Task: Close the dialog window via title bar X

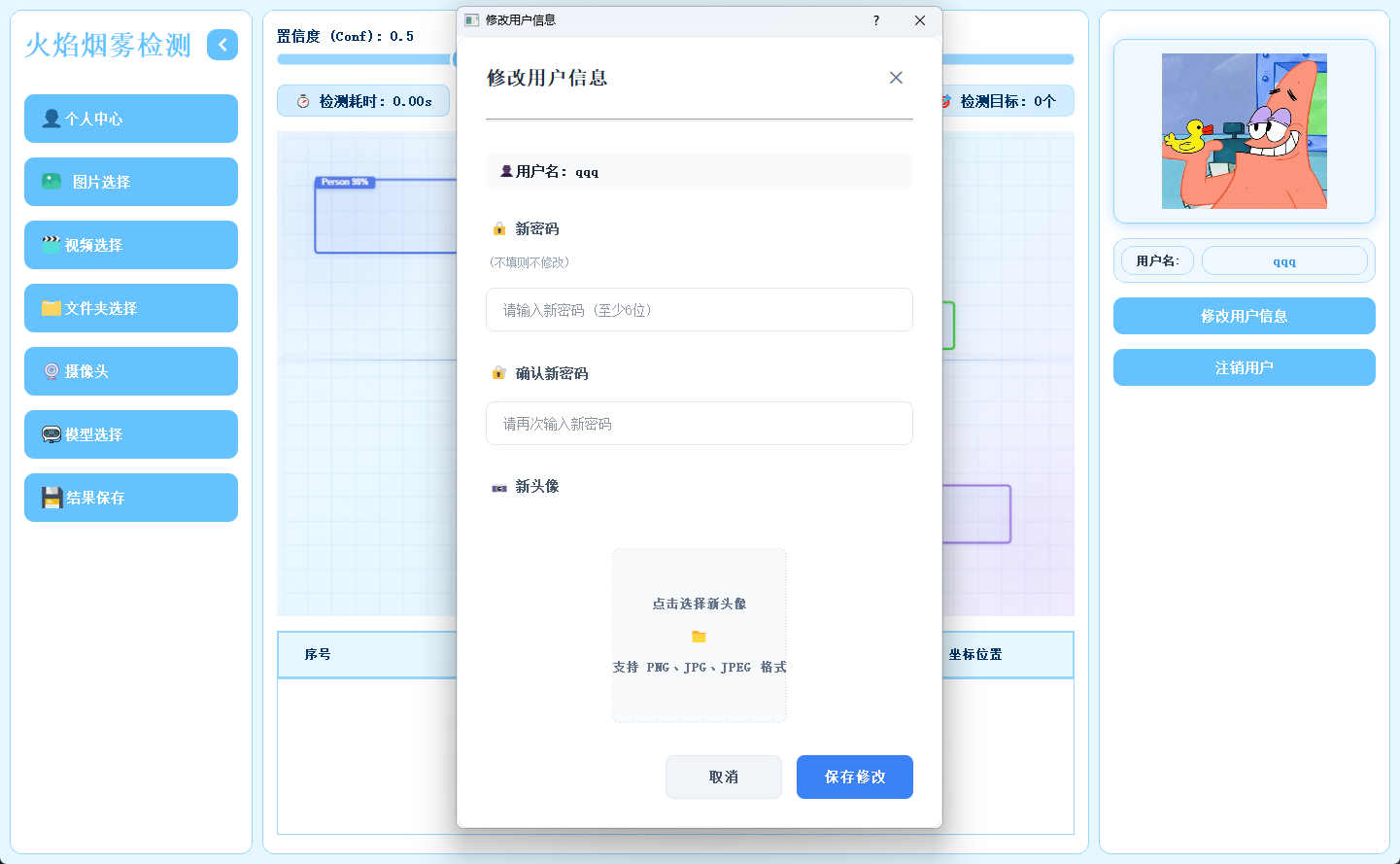Action: pyautogui.click(x=920, y=20)
